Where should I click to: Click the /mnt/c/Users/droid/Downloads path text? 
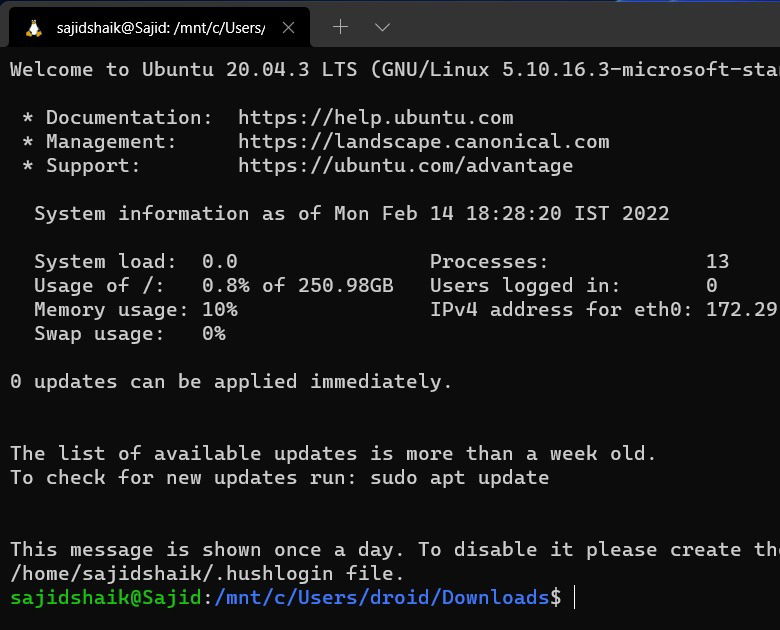(382, 597)
